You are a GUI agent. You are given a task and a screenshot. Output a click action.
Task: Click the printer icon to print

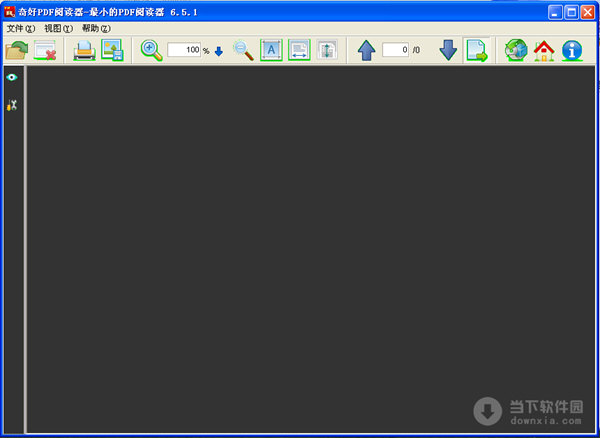pos(84,50)
